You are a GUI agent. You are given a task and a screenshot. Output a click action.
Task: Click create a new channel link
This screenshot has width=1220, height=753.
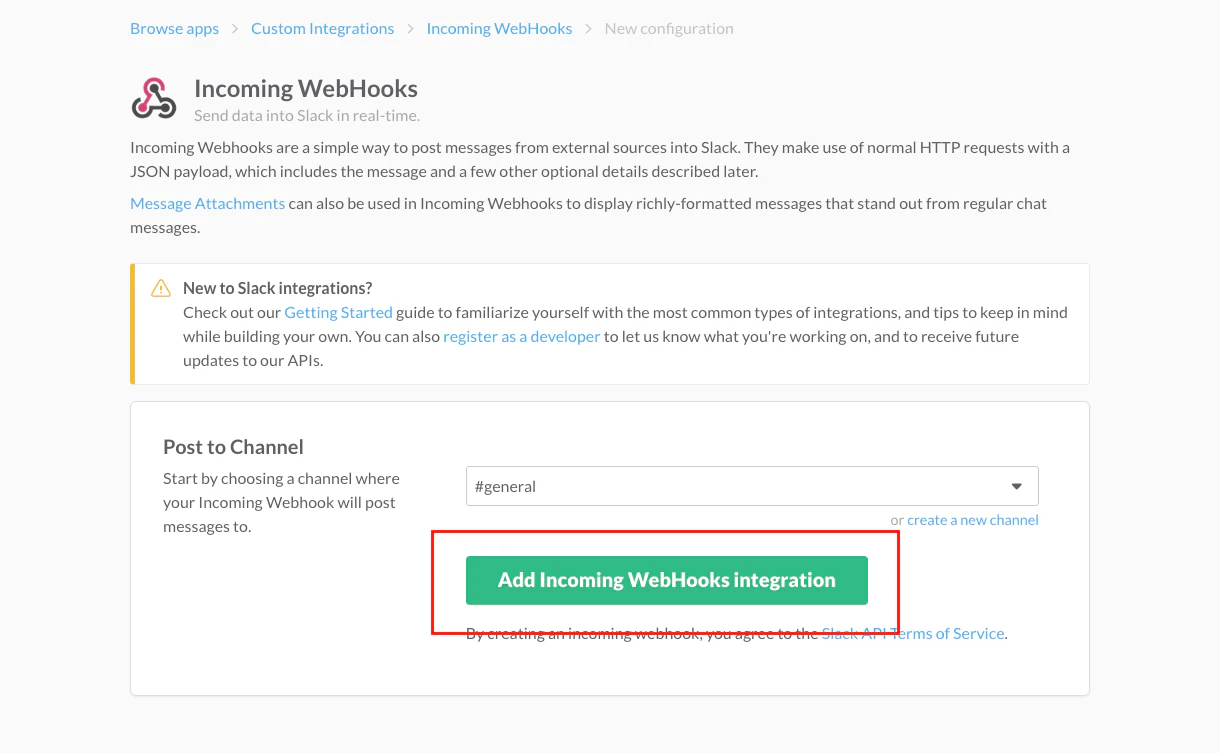coord(973,520)
